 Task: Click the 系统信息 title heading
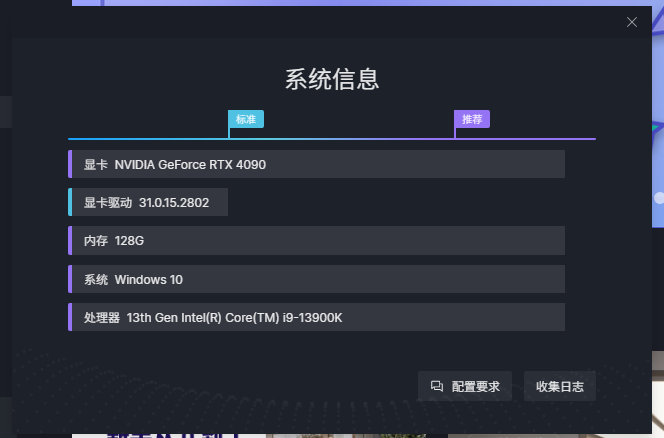pyautogui.click(x=332, y=79)
